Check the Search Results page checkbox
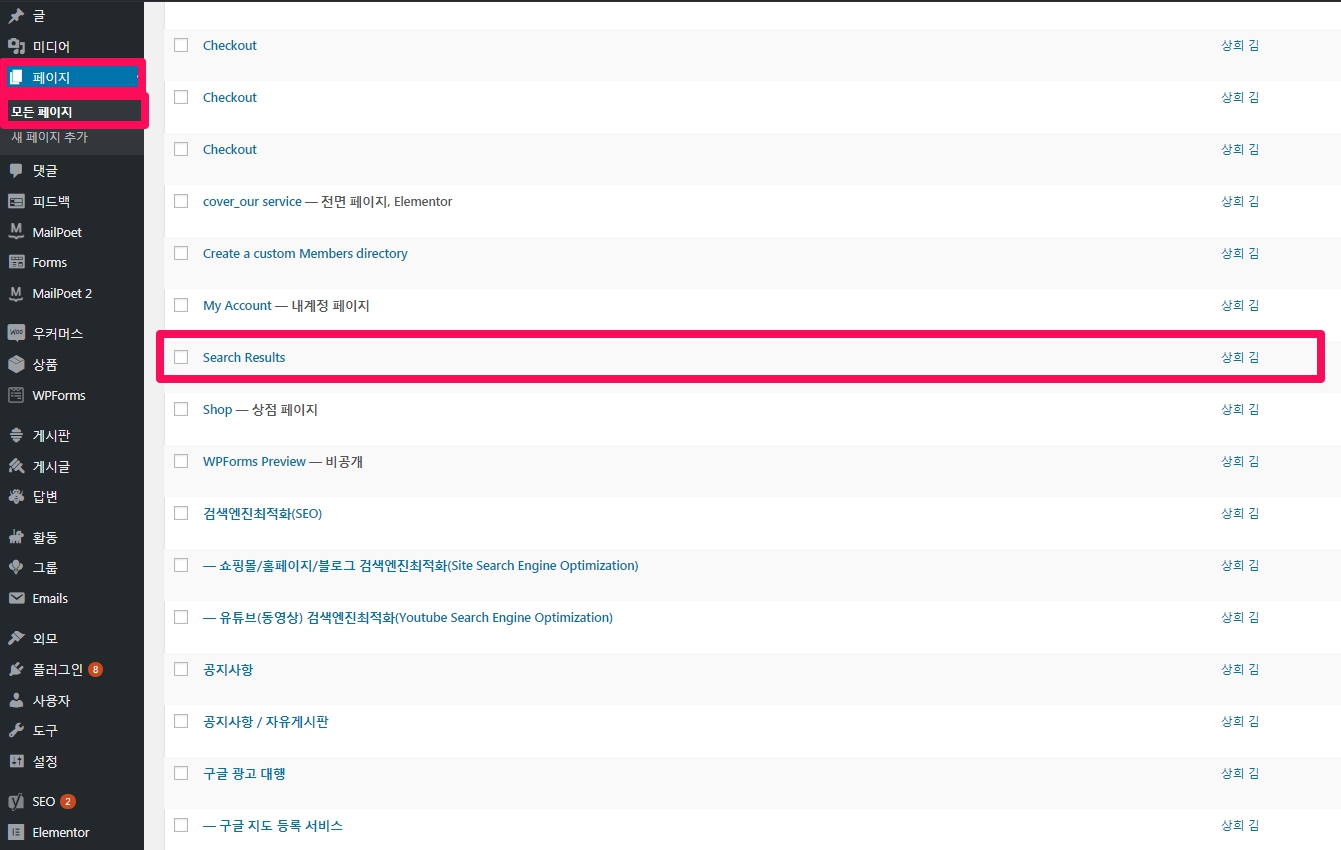 point(181,357)
